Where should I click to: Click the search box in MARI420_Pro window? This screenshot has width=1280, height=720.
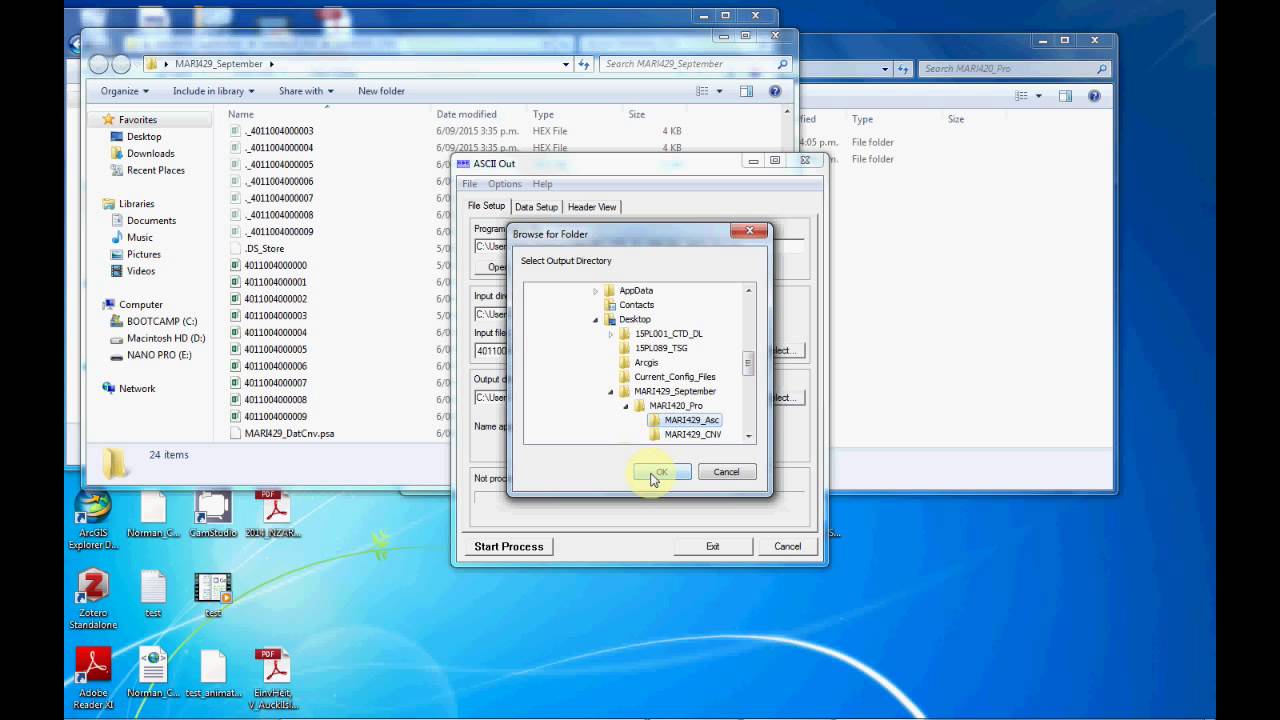(1014, 69)
